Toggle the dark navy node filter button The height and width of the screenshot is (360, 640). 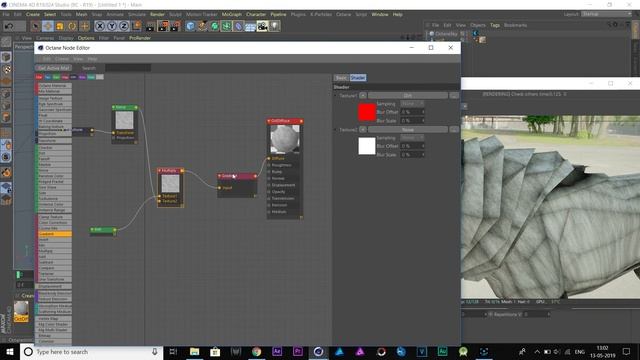pyautogui.click(x=73, y=77)
